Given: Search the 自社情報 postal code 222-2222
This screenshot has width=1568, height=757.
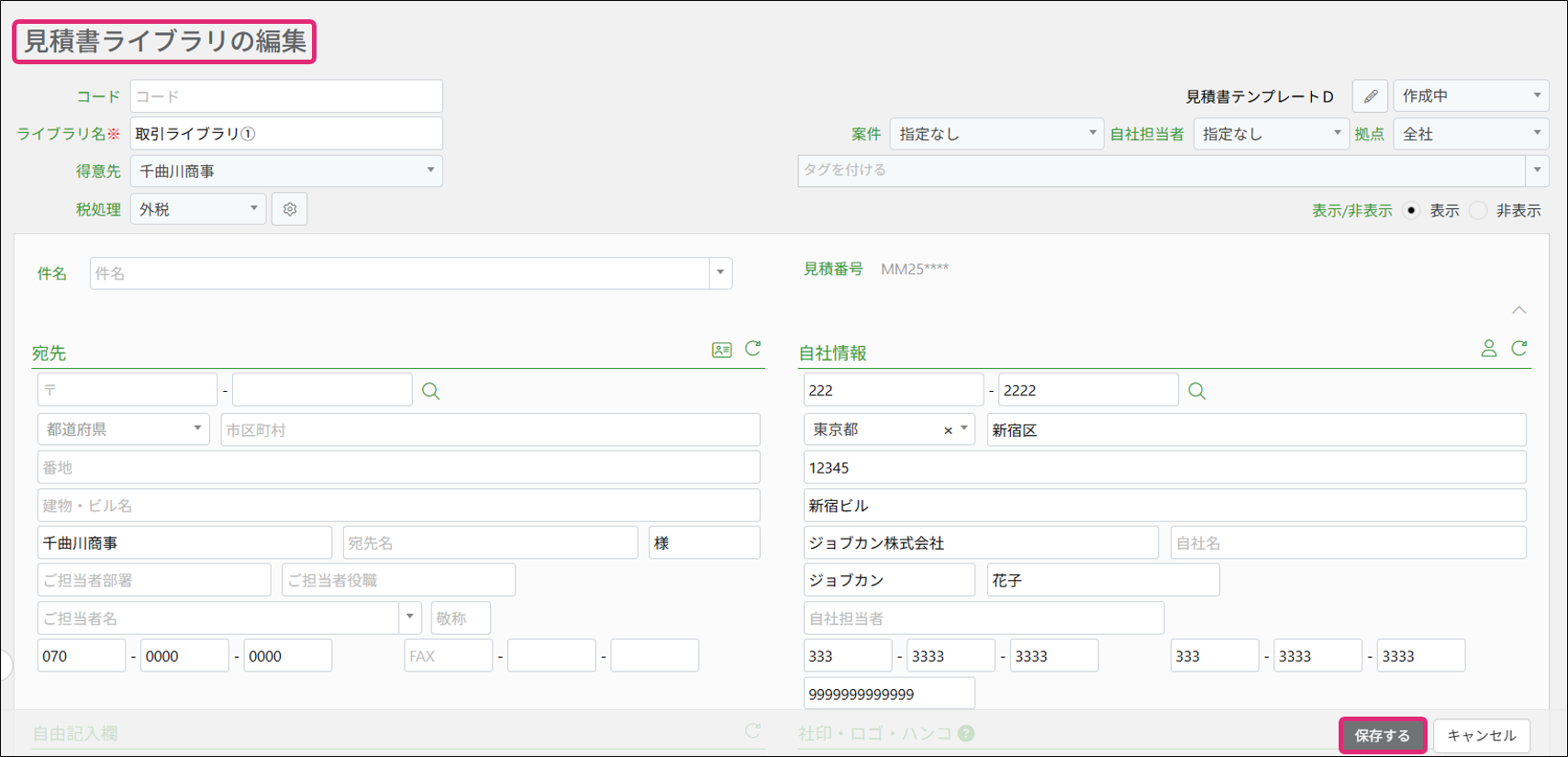Looking at the screenshot, I should [1196, 391].
